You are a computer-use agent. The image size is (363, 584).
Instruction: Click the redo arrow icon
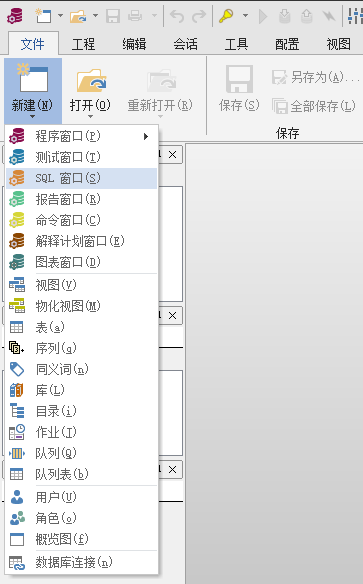[x=199, y=16]
